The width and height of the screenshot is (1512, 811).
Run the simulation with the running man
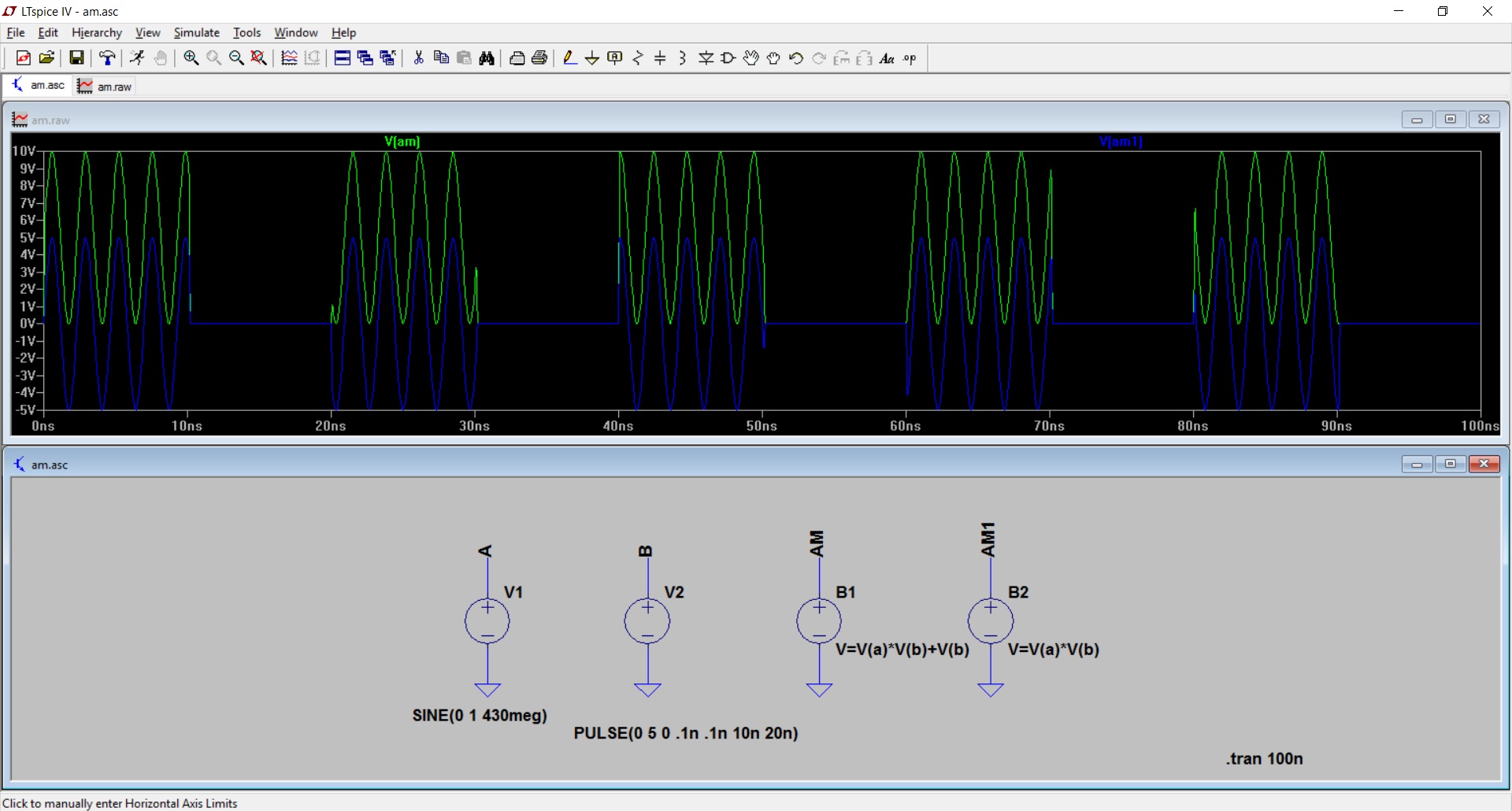point(137,58)
